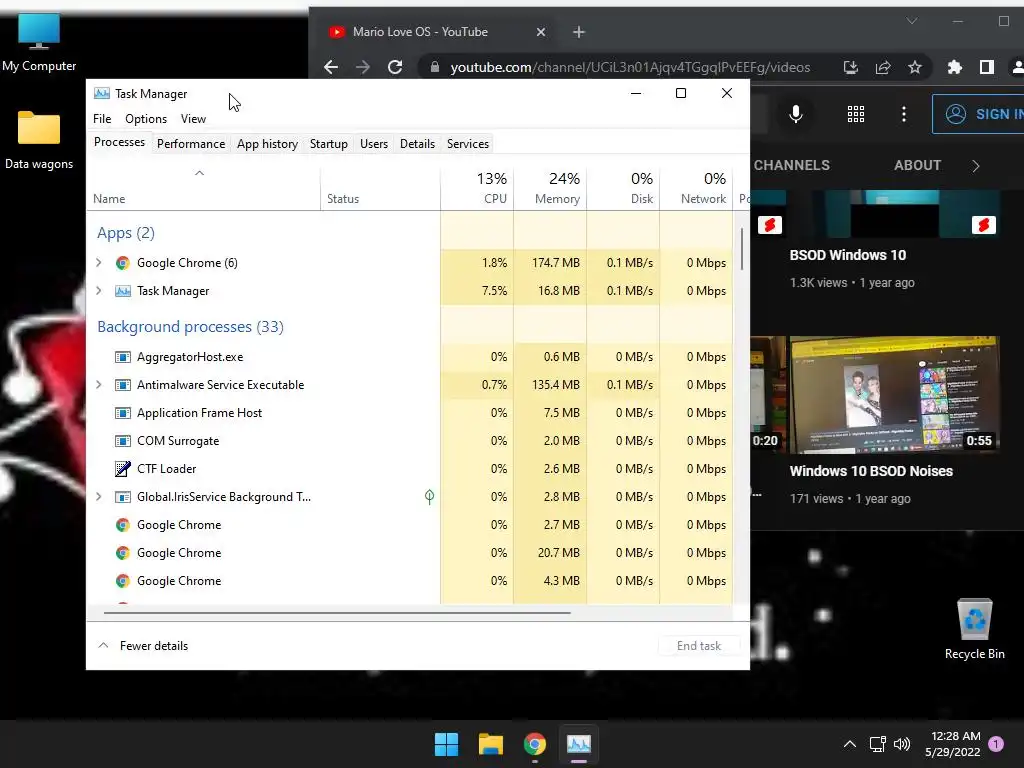This screenshot has height=768, width=1024.
Task: Sort processes by the Name column
Action: pyautogui.click(x=203, y=189)
